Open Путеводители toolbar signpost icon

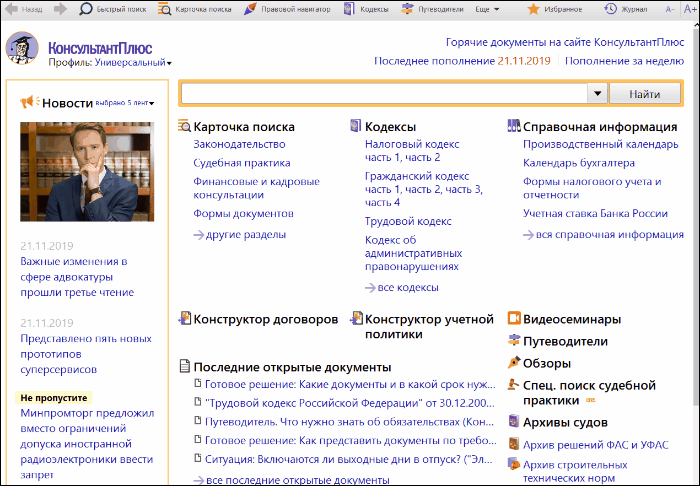coord(407,9)
